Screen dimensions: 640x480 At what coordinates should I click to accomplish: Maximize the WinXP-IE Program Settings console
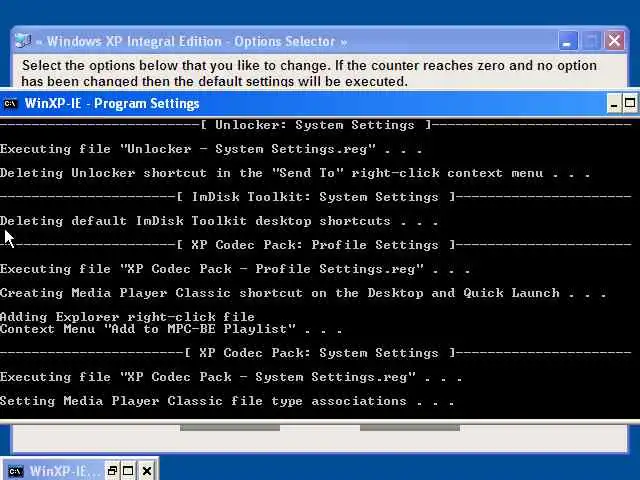point(630,103)
